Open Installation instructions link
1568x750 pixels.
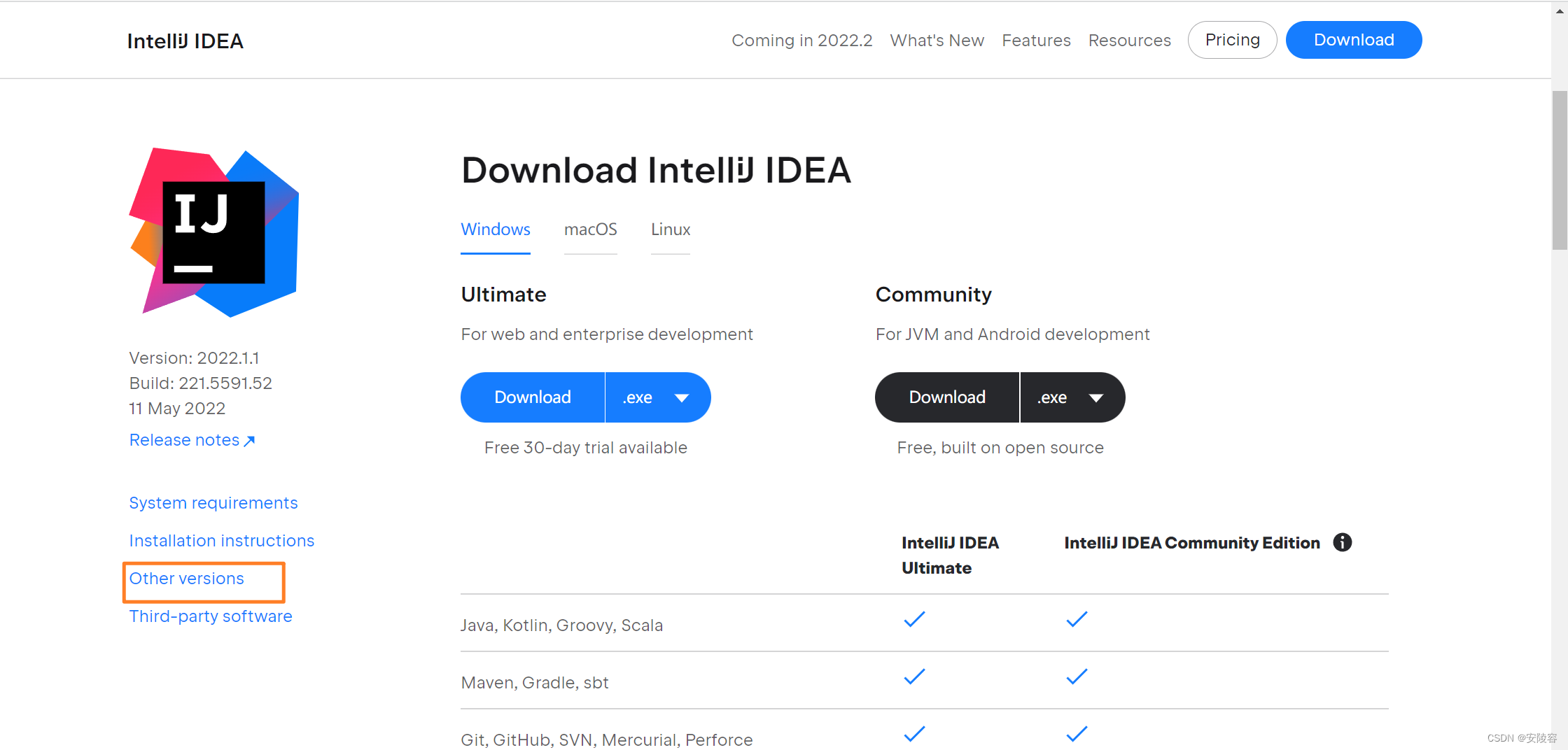tap(222, 541)
